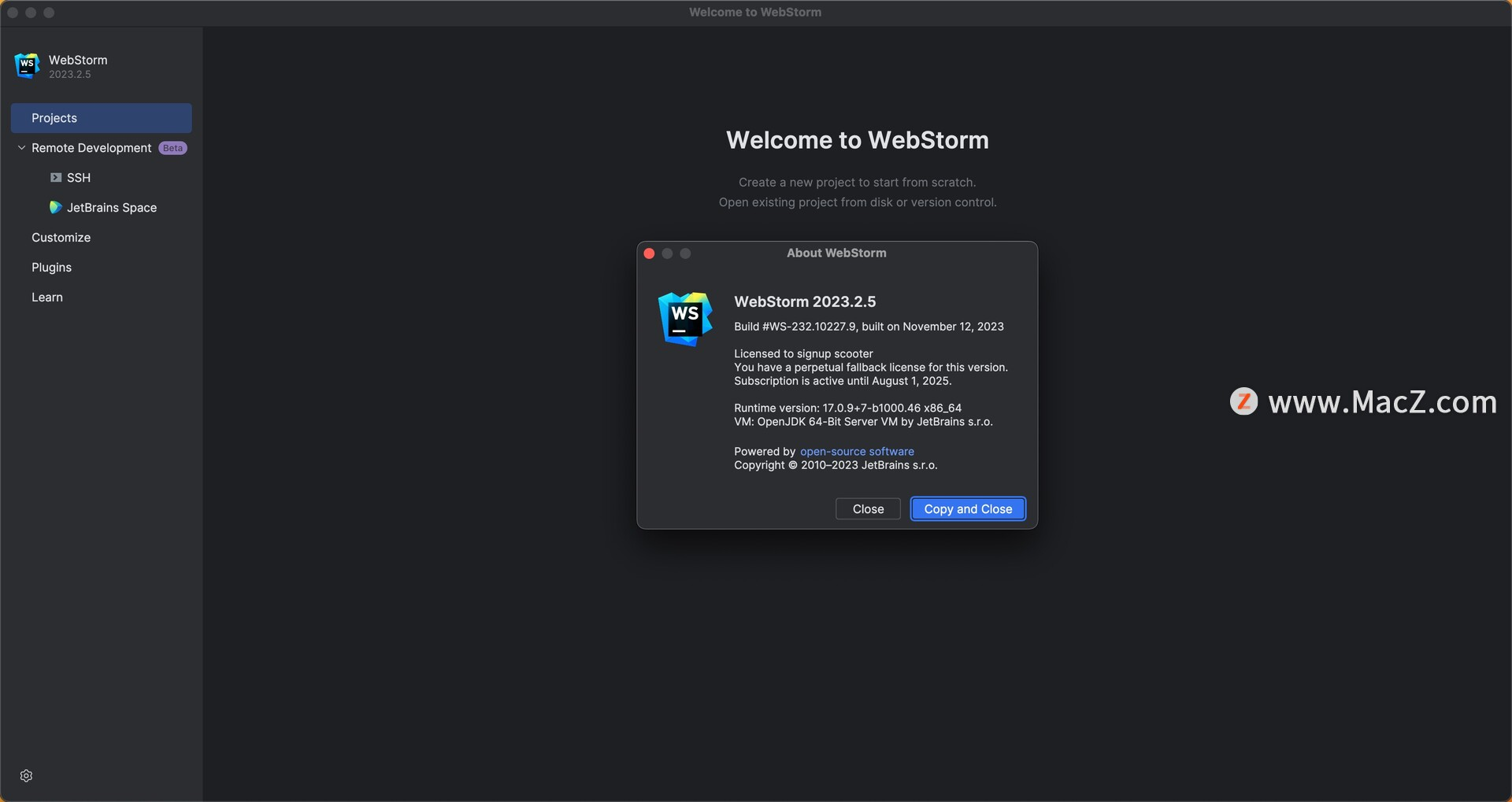Click the Licensed to signup scooter text
1512x802 pixels.
[x=803, y=354]
